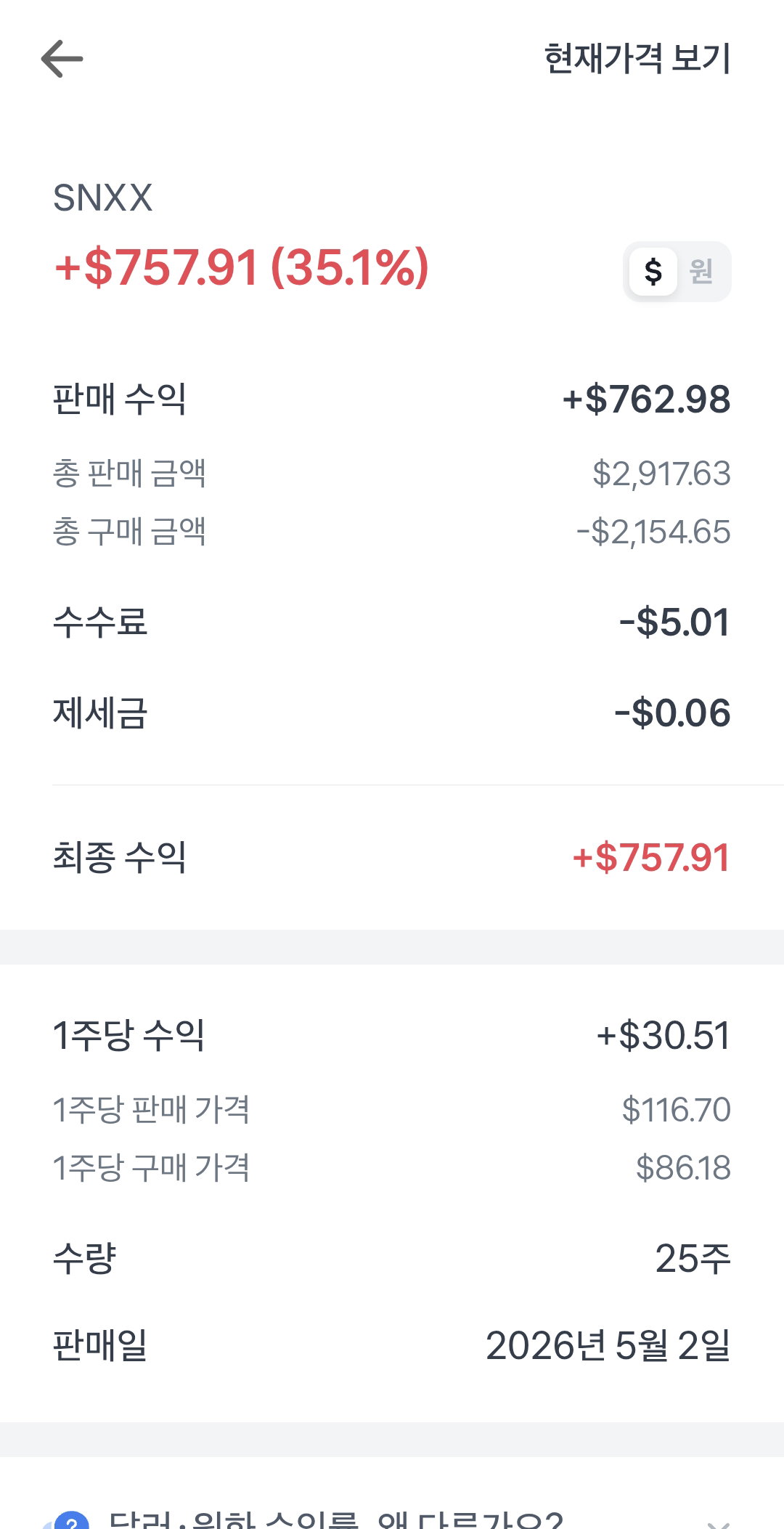Tap the +$757.91 (35.1%) profit headline
784x1529 pixels.
click(241, 267)
